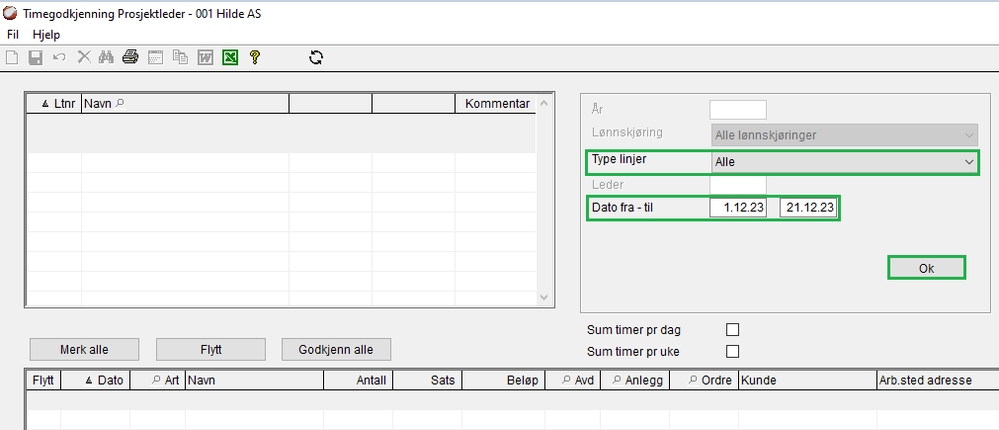Refresh using the circular arrows icon
Screen dimensions: 999x430
[x=316, y=57]
